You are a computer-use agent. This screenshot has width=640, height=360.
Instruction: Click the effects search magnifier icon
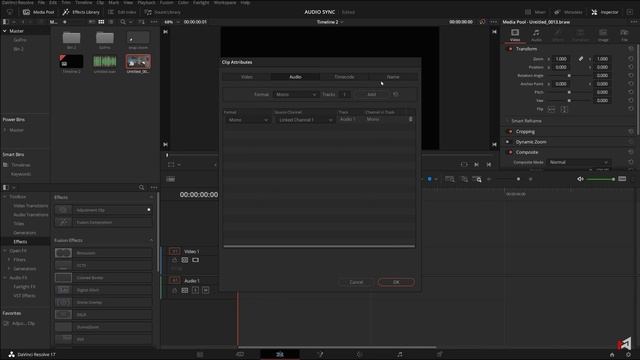pos(142,187)
